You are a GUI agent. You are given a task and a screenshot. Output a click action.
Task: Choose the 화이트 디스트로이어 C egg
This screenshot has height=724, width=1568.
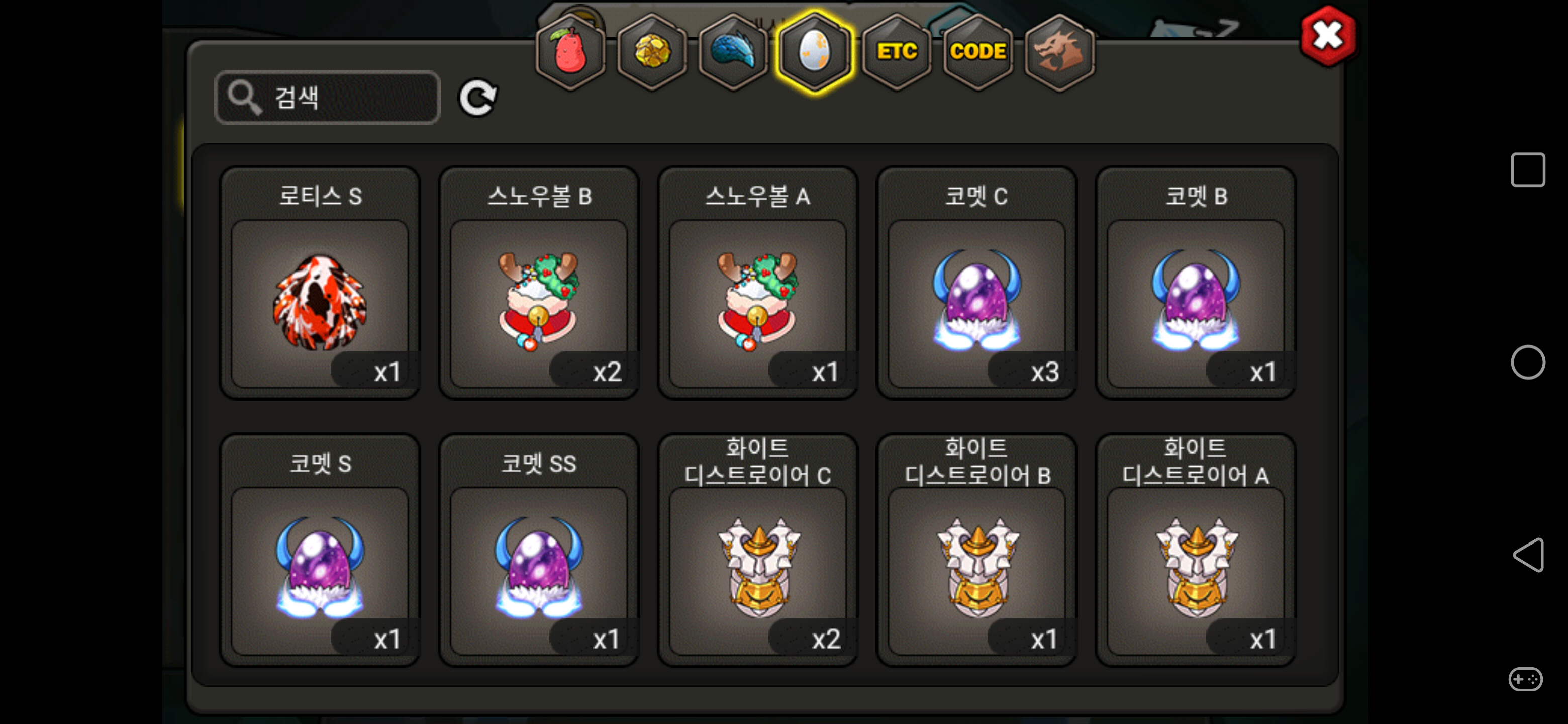pyautogui.click(x=758, y=550)
